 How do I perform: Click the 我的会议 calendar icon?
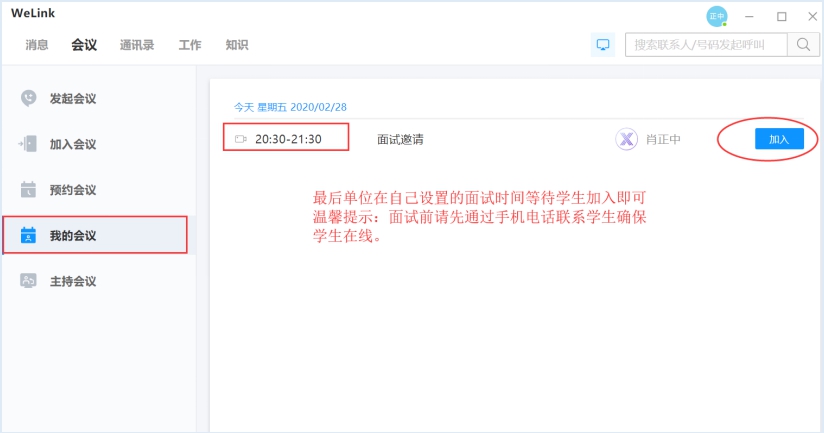(x=28, y=235)
